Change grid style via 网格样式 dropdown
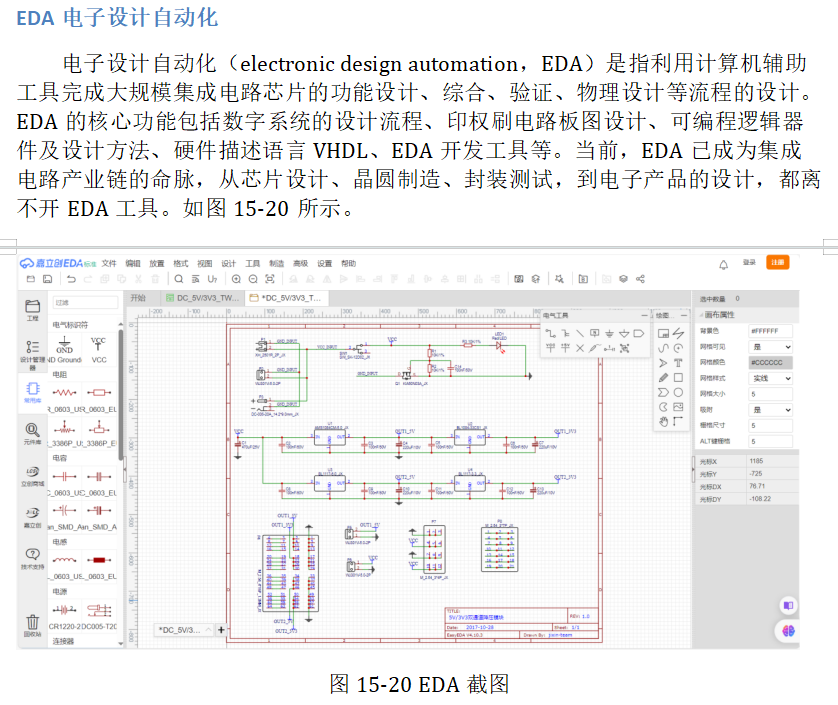Viewport: 838px width, 705px height. click(771, 377)
